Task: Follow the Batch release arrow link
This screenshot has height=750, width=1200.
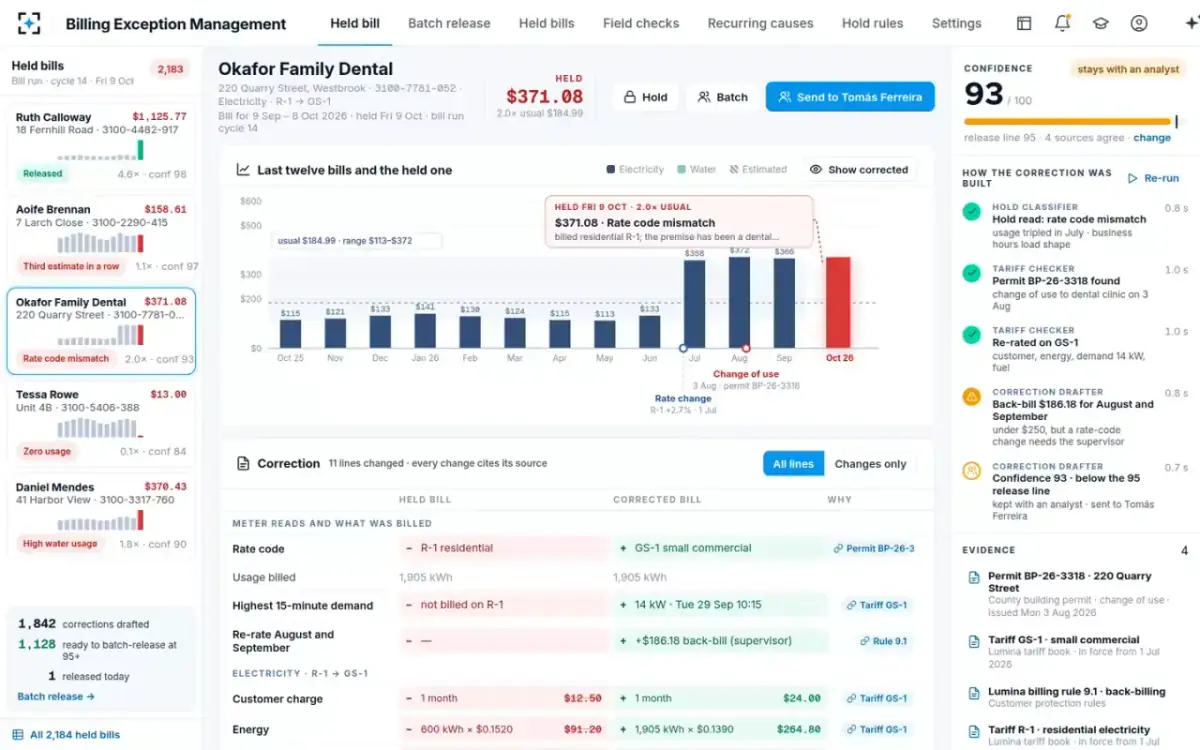Action: pyautogui.click(x=56, y=697)
